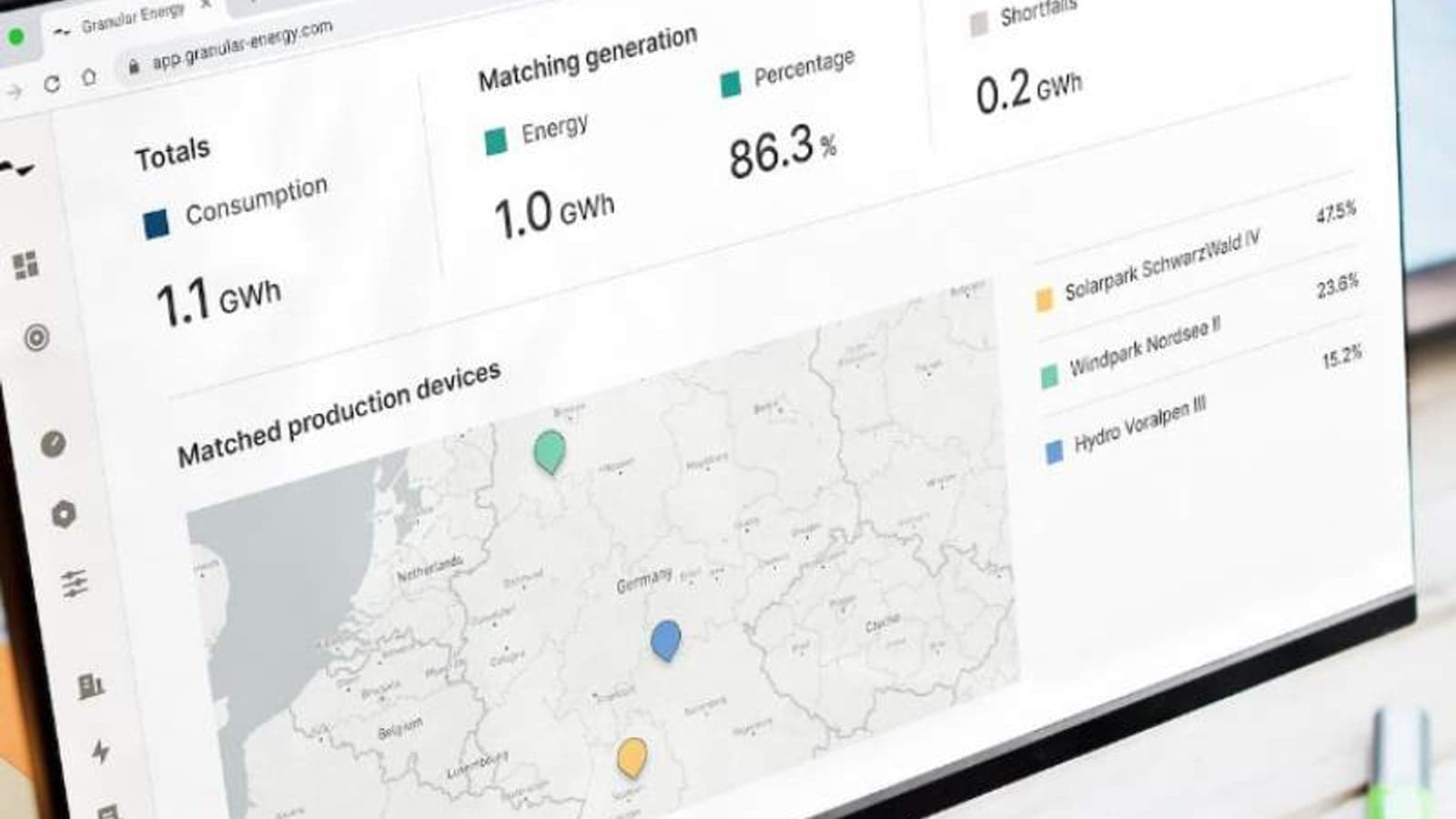Click the Czechia label on the map
Screen dimensions: 1456x819
tap(882, 623)
